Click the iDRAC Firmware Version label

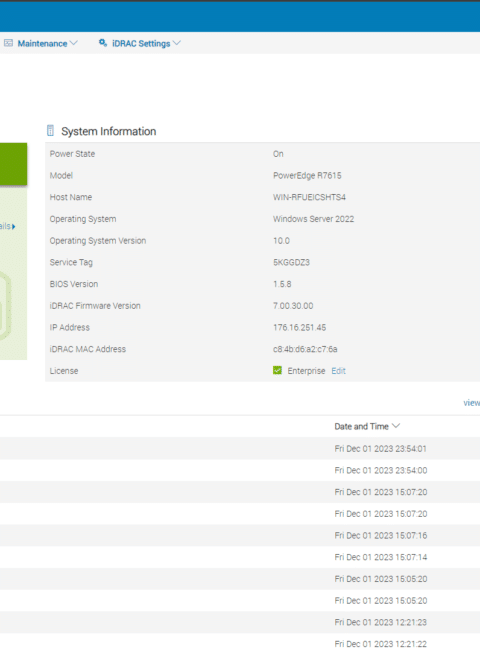tap(95, 306)
